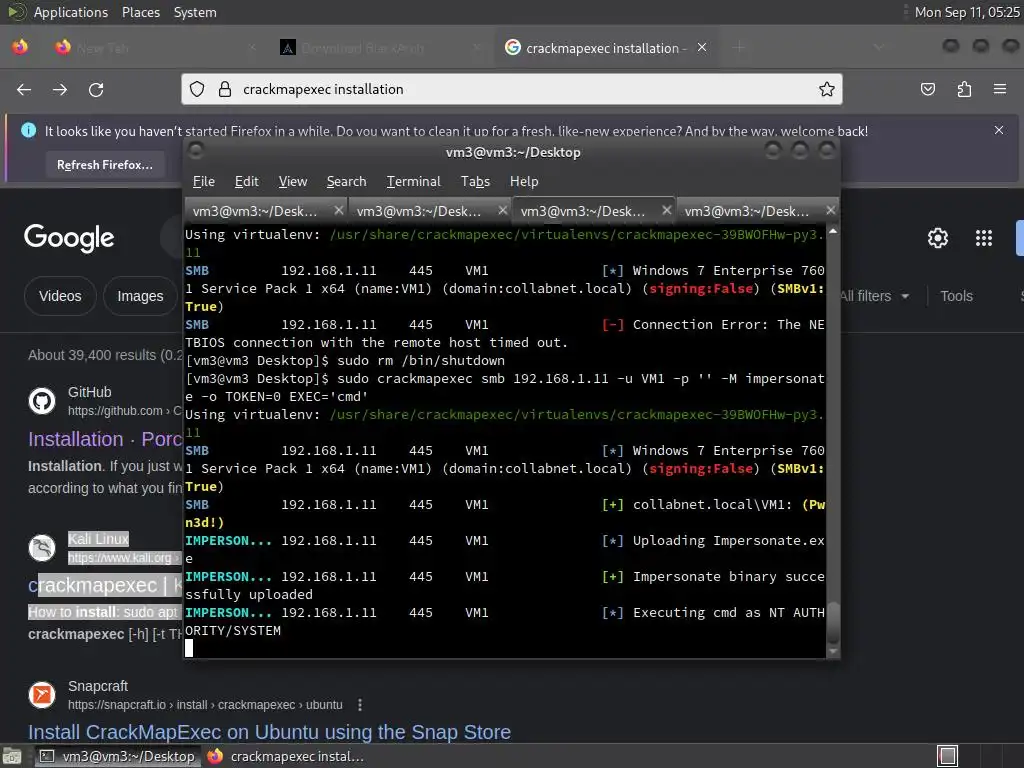
Task: Switch to the first terminal tab
Action: pos(255,211)
